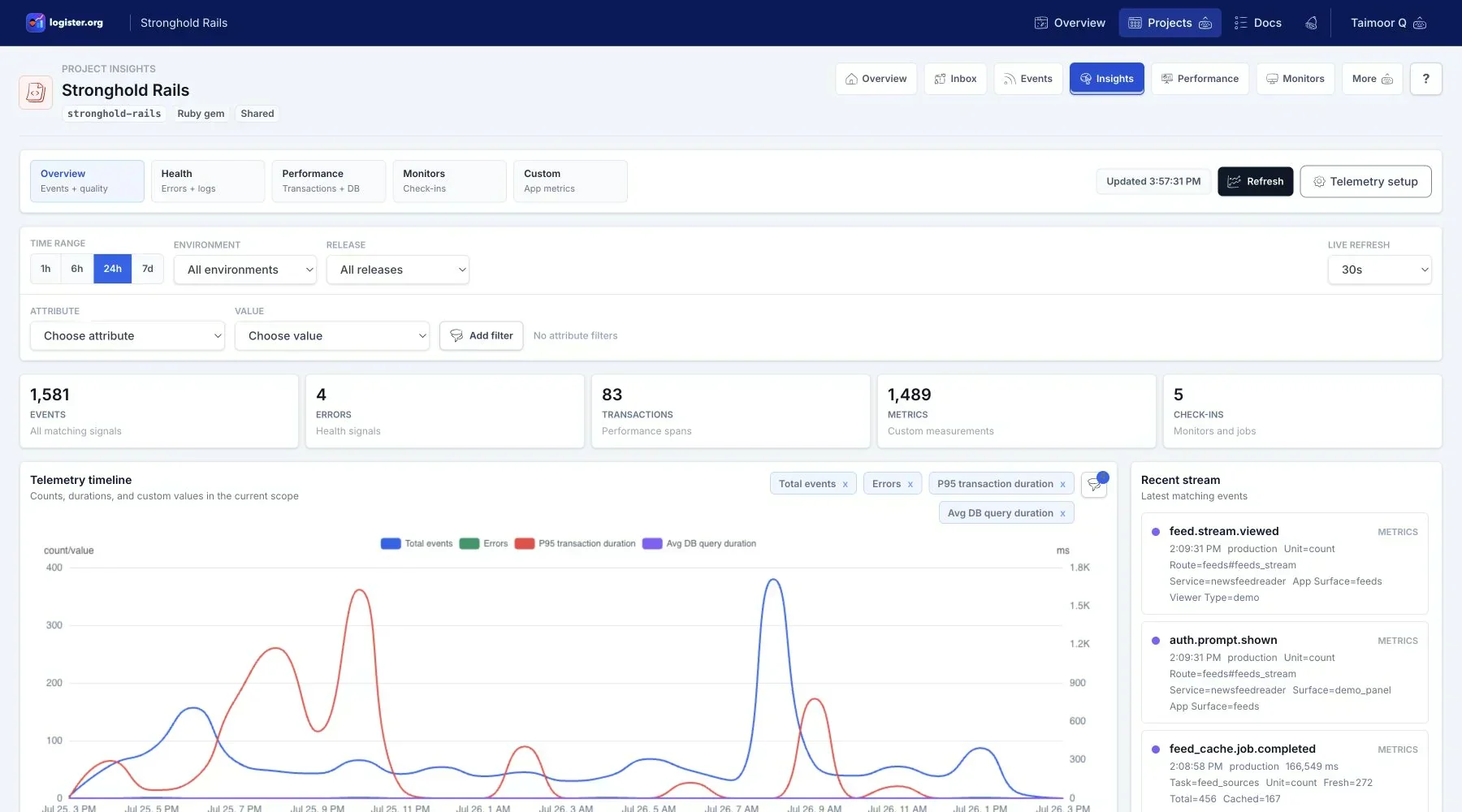The image size is (1462, 812).
Task: Open the Monitors page
Action: point(1295,79)
